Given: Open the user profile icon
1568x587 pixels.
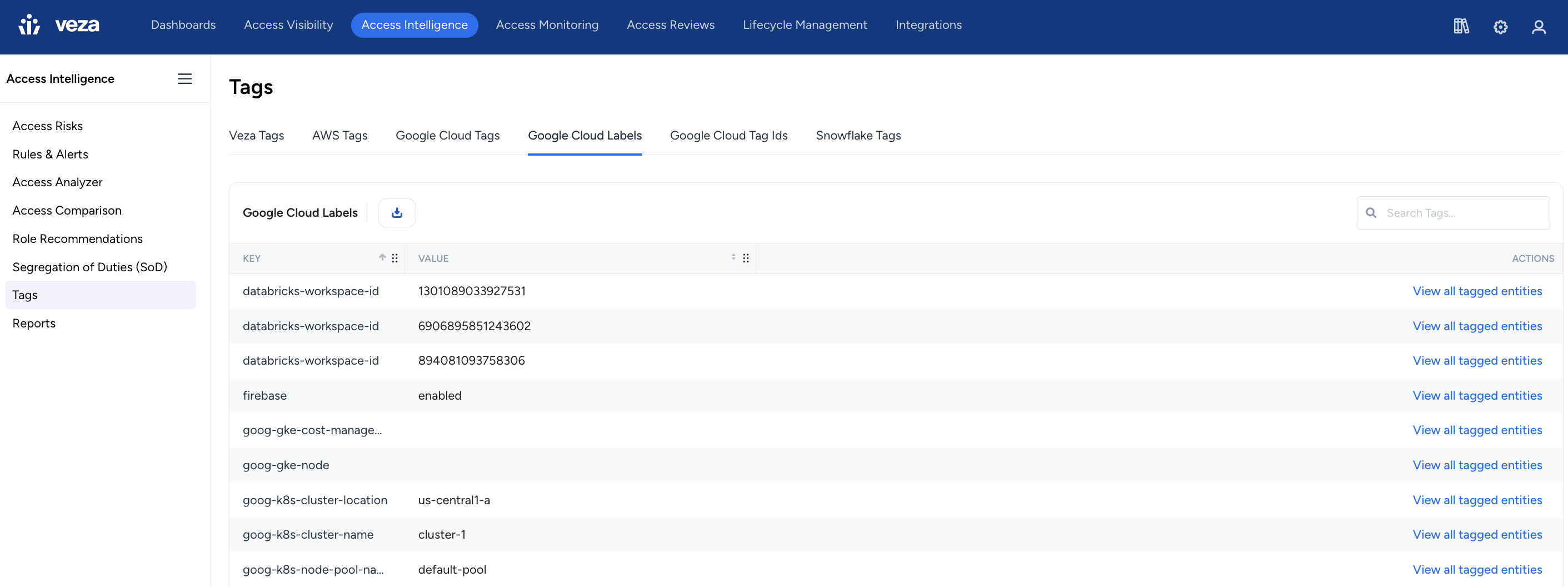Looking at the screenshot, I should (x=1538, y=27).
